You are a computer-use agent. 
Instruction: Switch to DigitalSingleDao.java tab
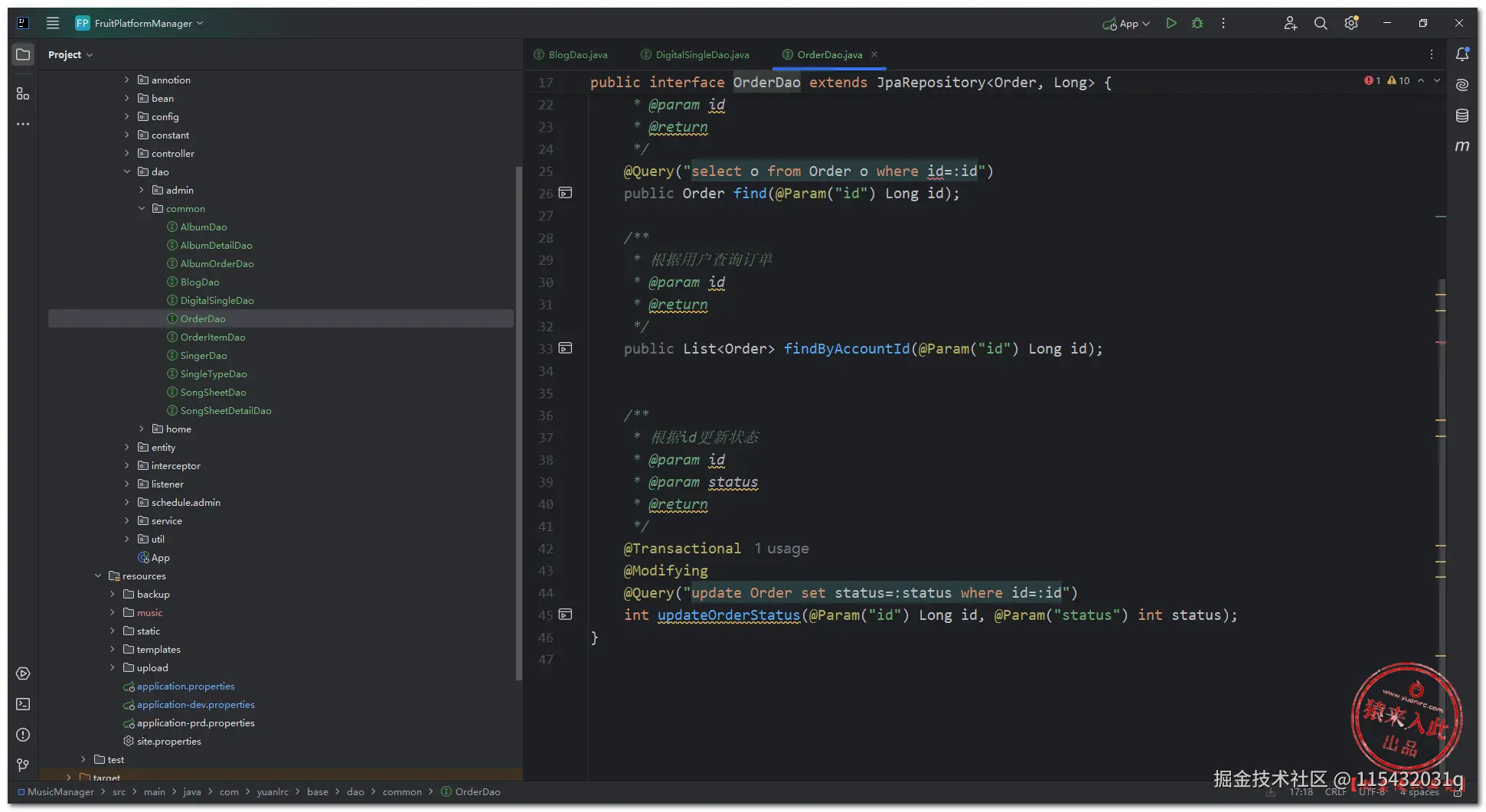click(695, 54)
